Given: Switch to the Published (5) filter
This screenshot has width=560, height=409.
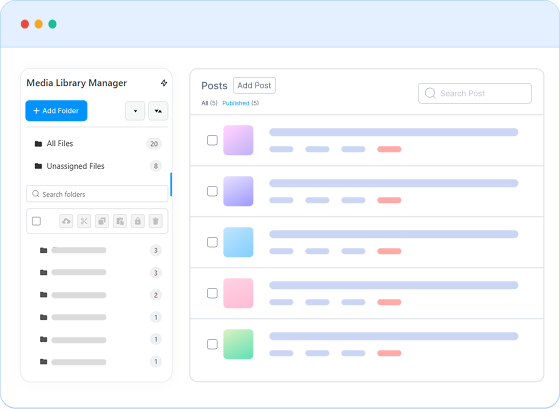Looking at the screenshot, I should pyautogui.click(x=241, y=103).
